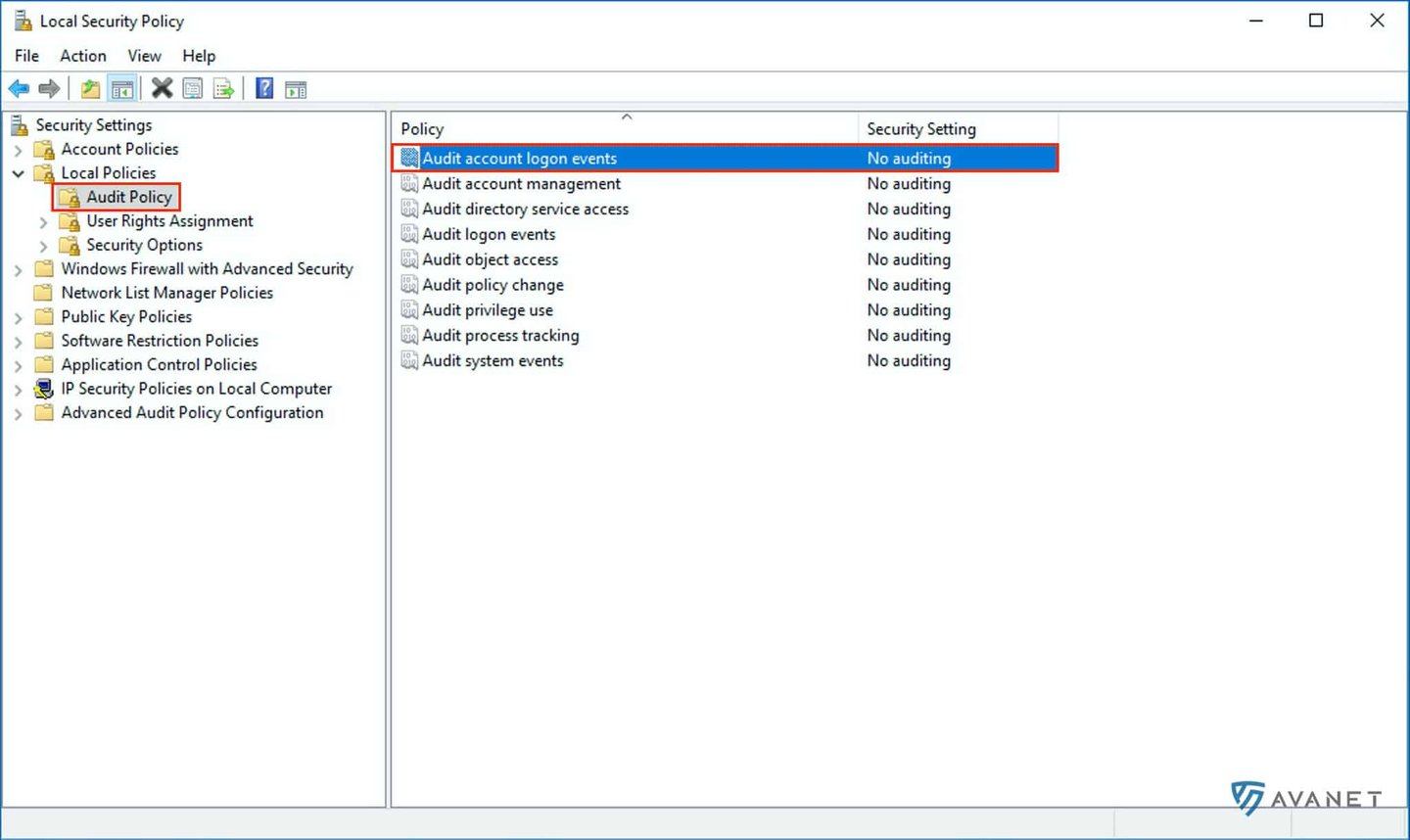The height and width of the screenshot is (840, 1410).
Task: Select the 'Audit process tracking' policy text
Action: tap(500, 336)
